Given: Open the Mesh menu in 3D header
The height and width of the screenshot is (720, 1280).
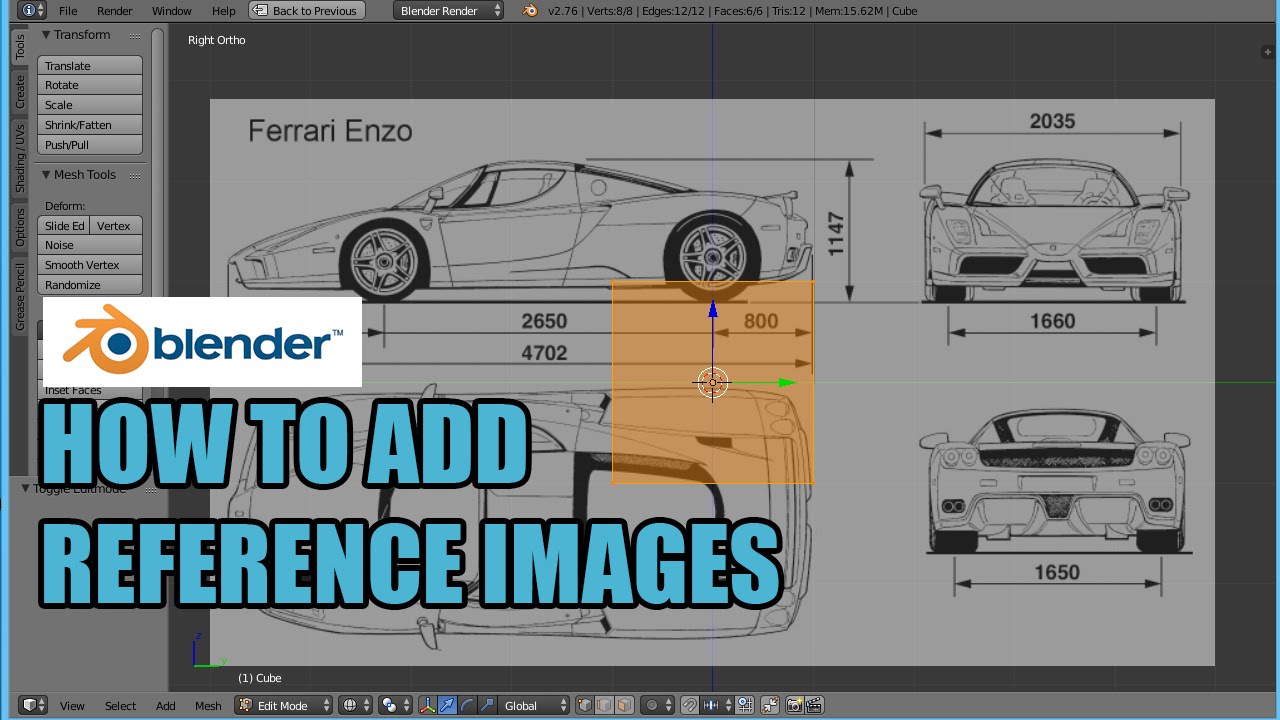Looking at the screenshot, I should pyautogui.click(x=208, y=705).
